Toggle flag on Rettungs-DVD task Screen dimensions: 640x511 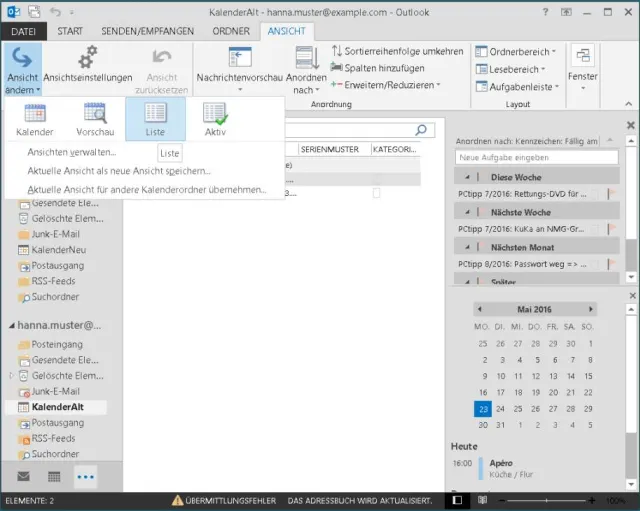click(612, 194)
